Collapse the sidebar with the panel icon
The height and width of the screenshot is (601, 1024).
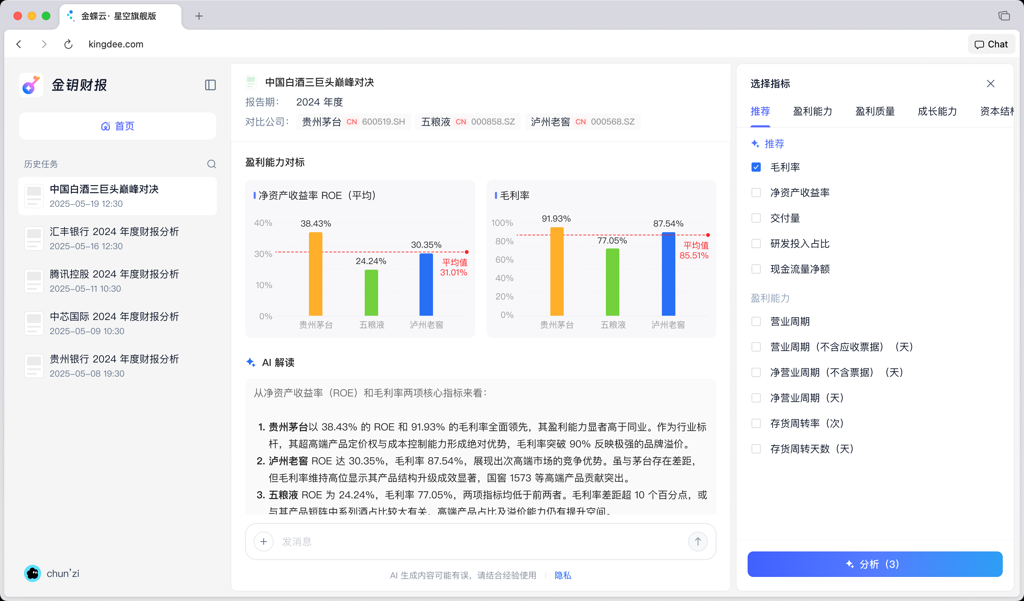pyautogui.click(x=210, y=85)
